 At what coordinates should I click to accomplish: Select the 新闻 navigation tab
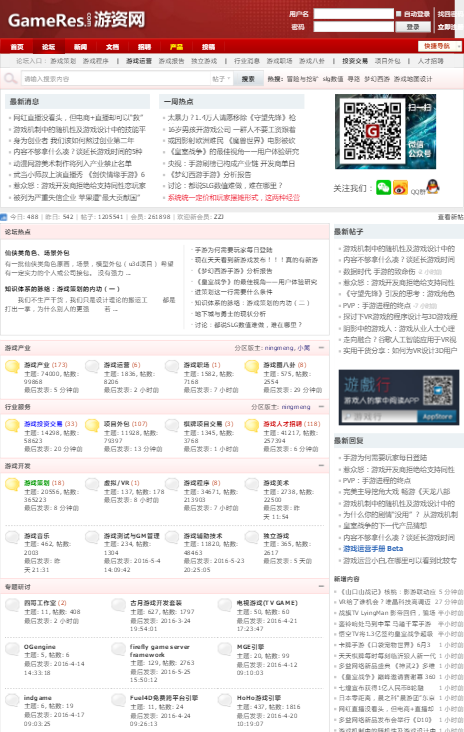80,47
